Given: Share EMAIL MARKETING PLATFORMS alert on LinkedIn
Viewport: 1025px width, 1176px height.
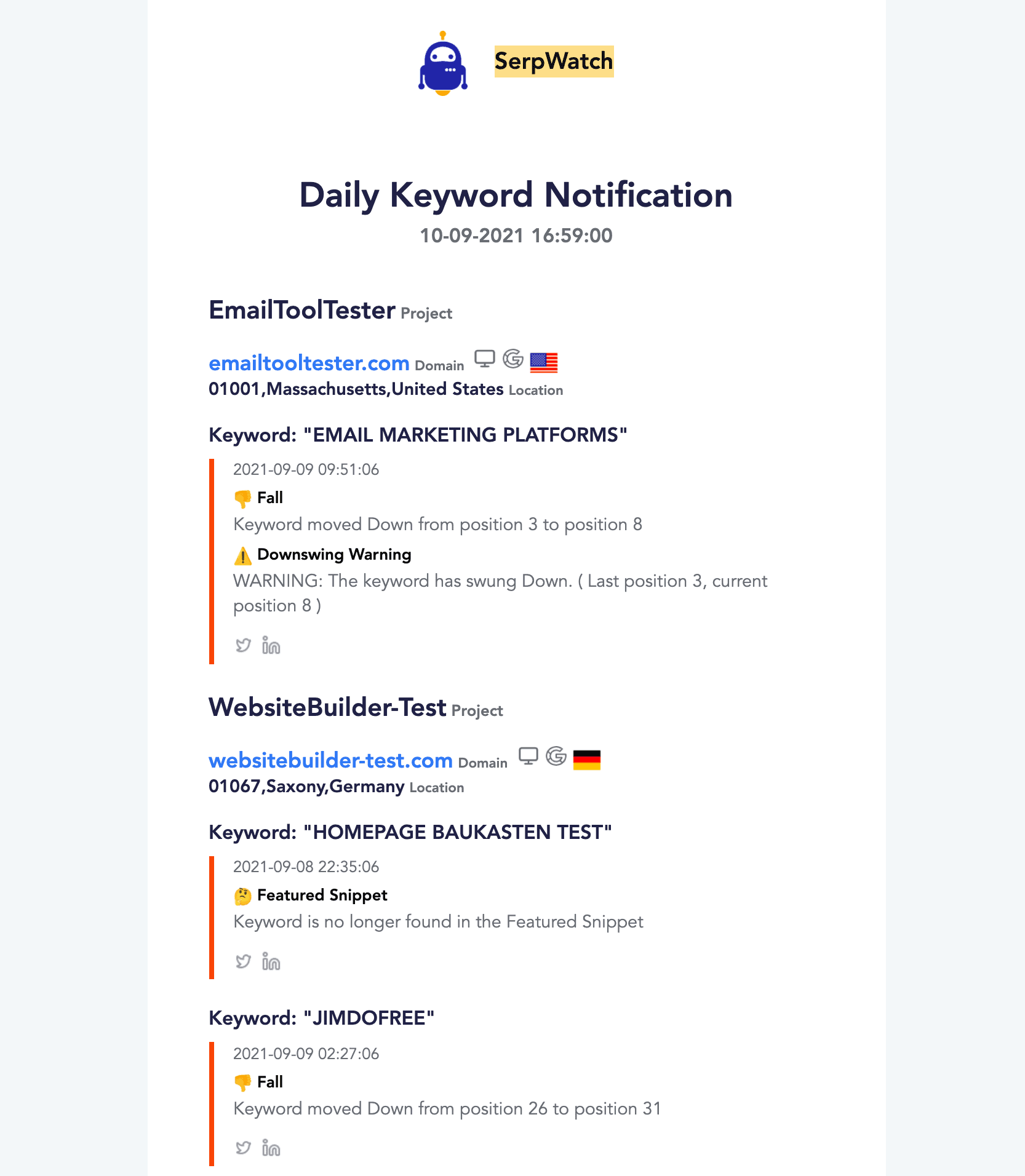Looking at the screenshot, I should (x=271, y=645).
